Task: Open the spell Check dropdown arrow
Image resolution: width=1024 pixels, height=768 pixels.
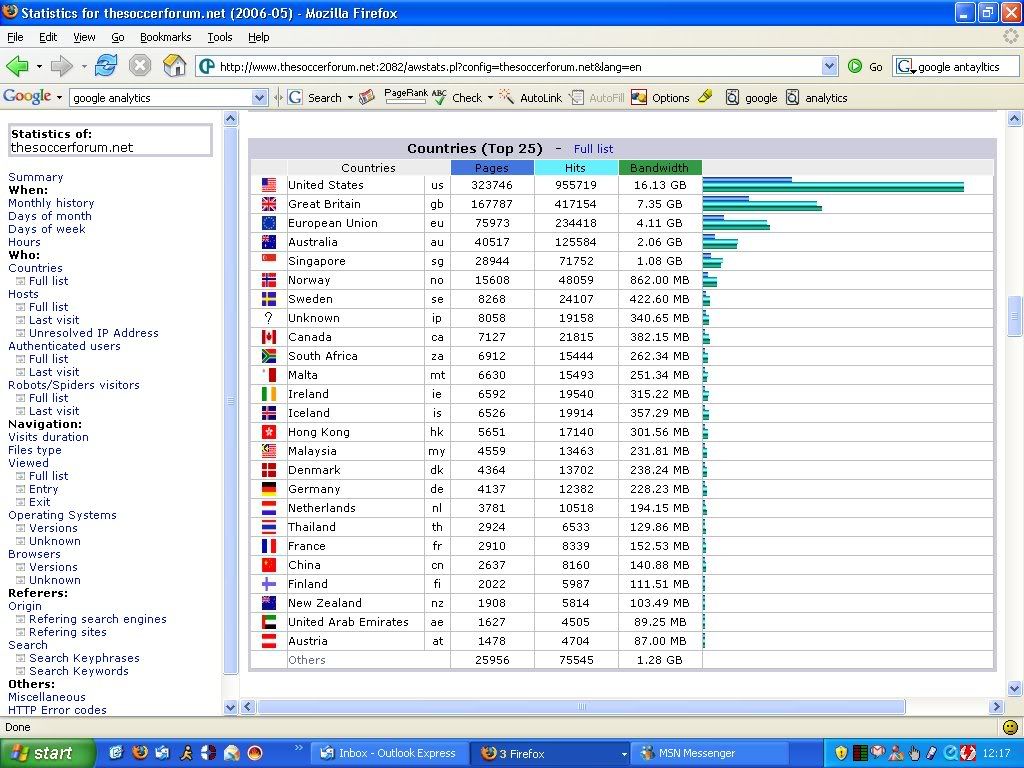Action: coord(490,98)
